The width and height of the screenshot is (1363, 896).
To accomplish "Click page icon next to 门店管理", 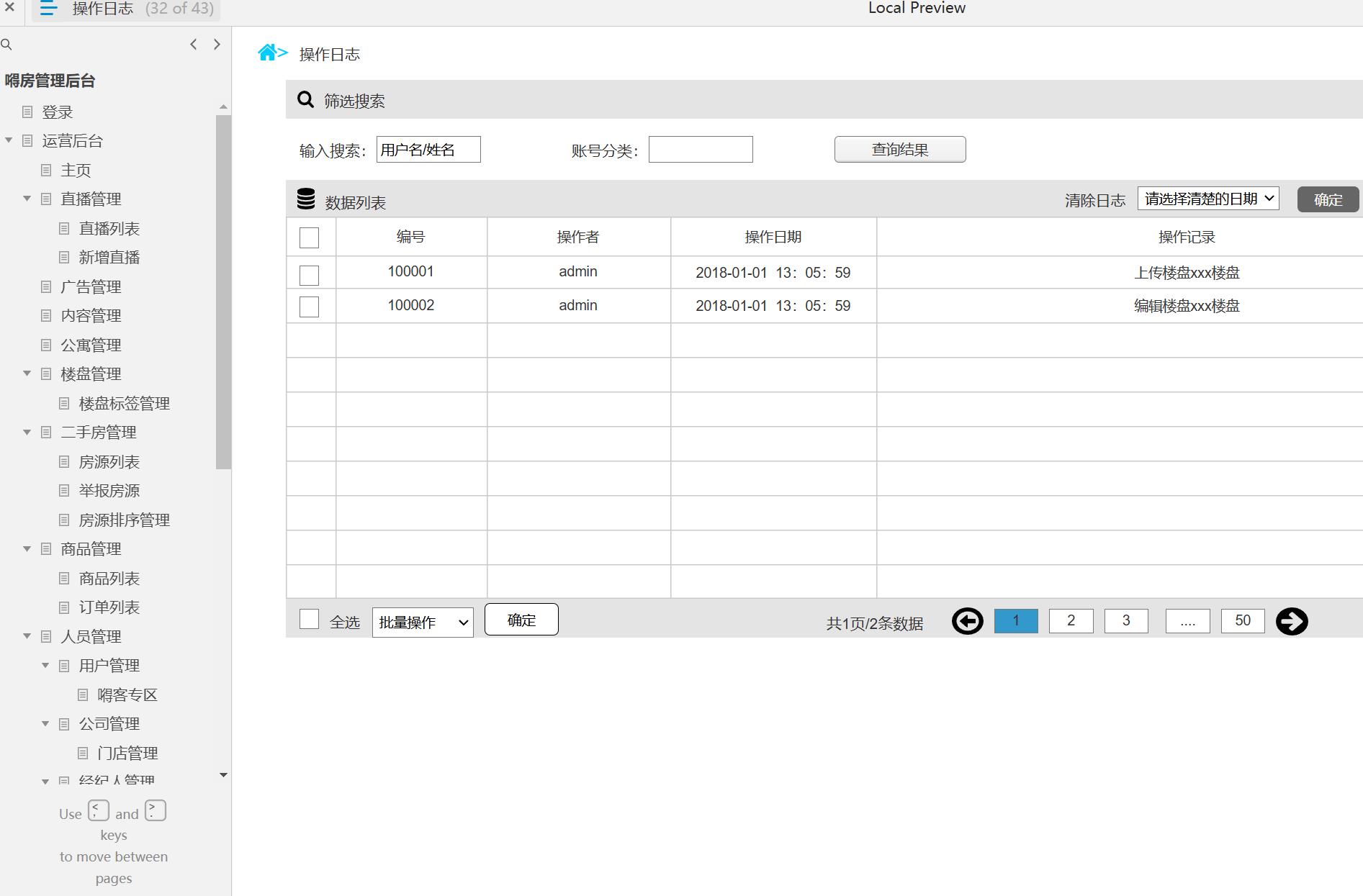I will tap(83, 753).
